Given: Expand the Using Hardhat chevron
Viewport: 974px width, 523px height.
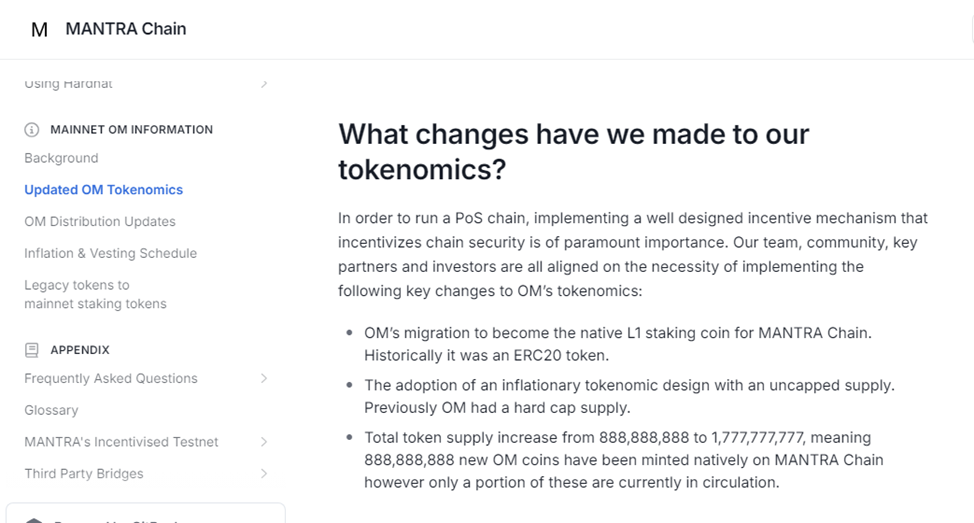Looking at the screenshot, I should 264,83.
